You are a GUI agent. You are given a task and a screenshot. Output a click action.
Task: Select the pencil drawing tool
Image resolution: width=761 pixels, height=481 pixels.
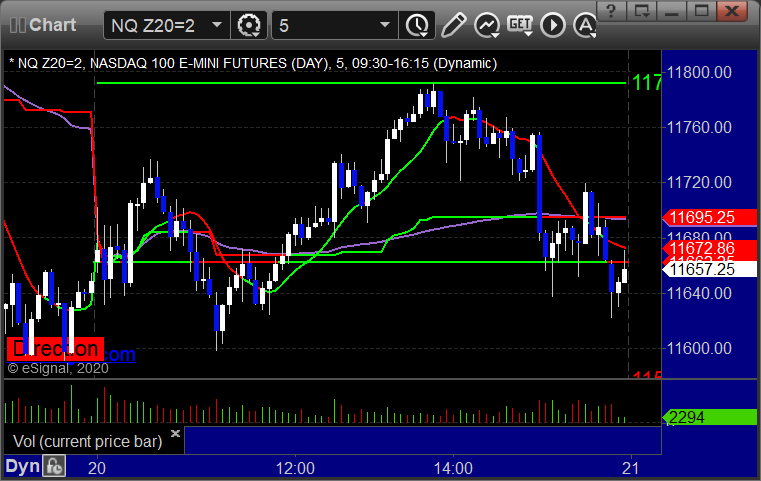(453, 25)
